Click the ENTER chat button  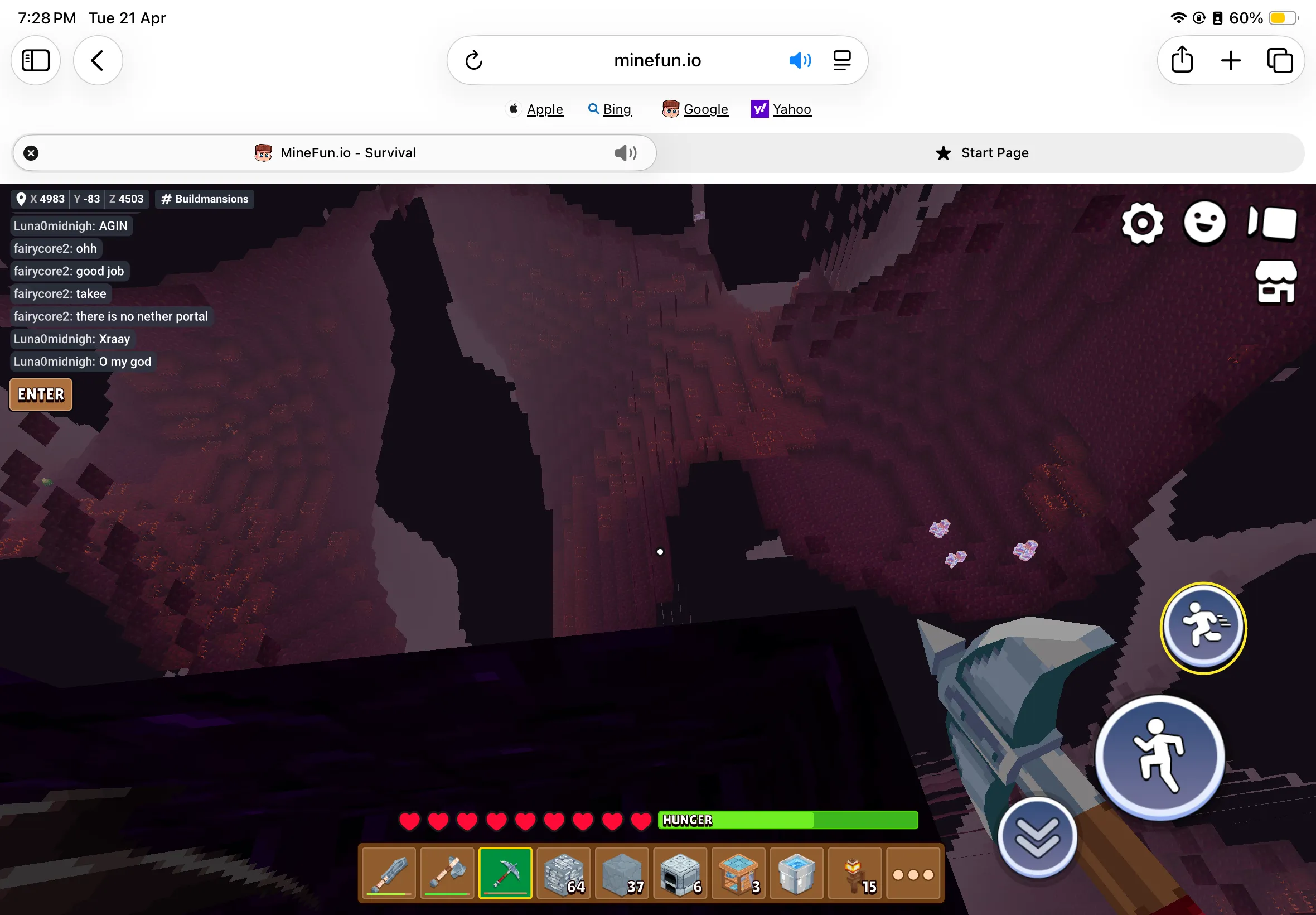(41, 394)
